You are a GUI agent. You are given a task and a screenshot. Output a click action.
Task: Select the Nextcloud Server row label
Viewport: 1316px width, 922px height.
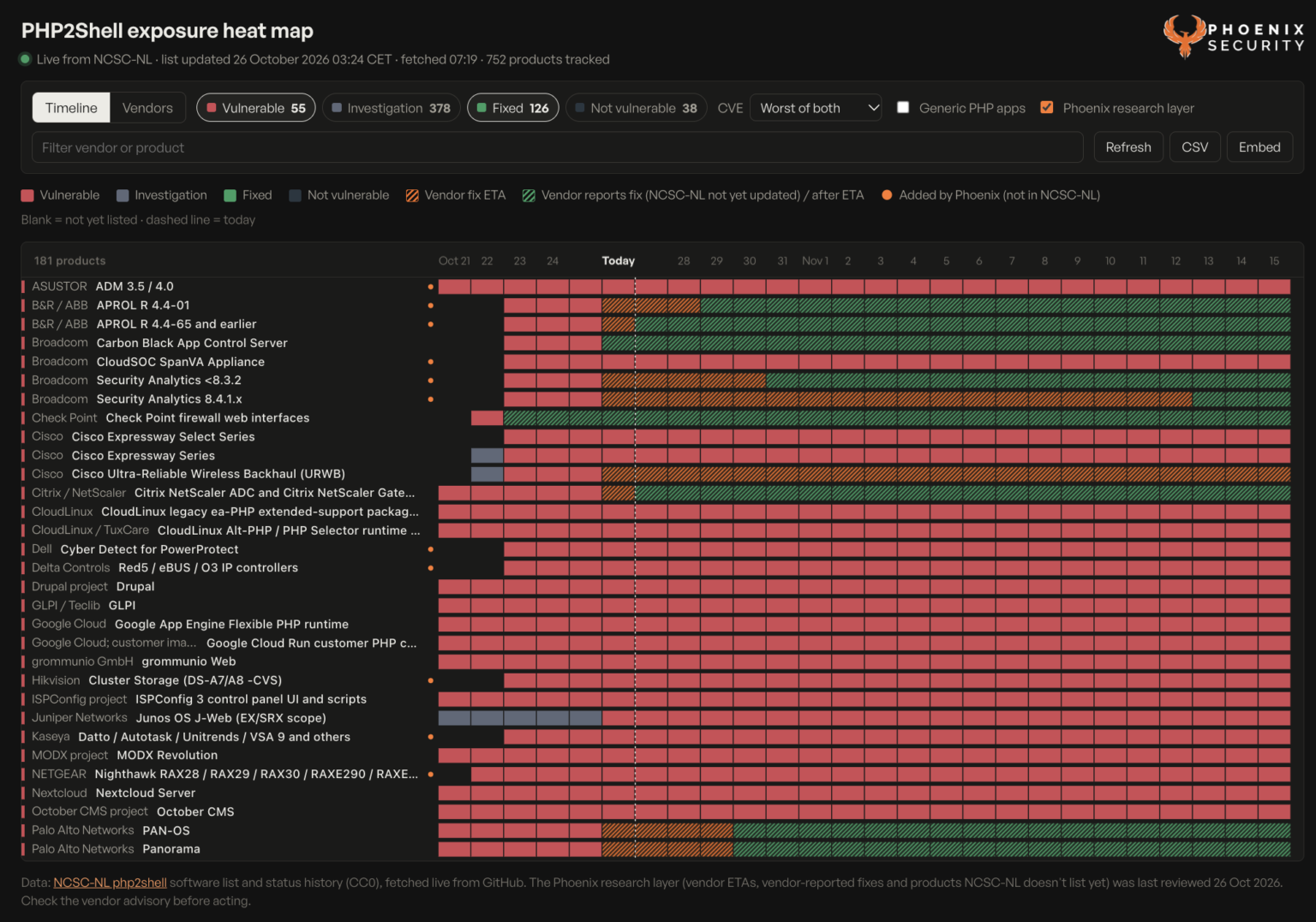click(113, 793)
